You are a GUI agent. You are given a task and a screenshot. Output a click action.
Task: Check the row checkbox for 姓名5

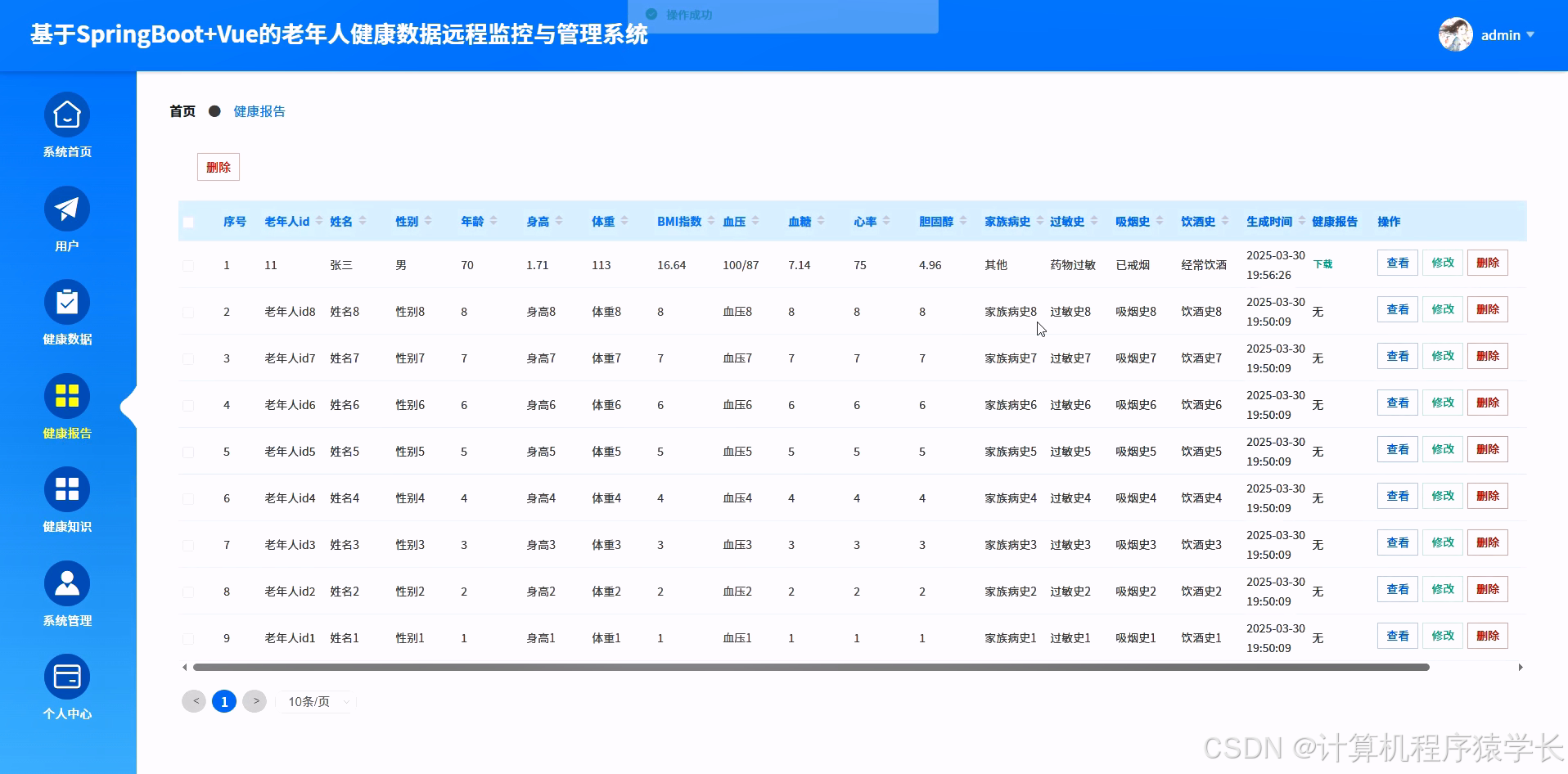pos(188,452)
